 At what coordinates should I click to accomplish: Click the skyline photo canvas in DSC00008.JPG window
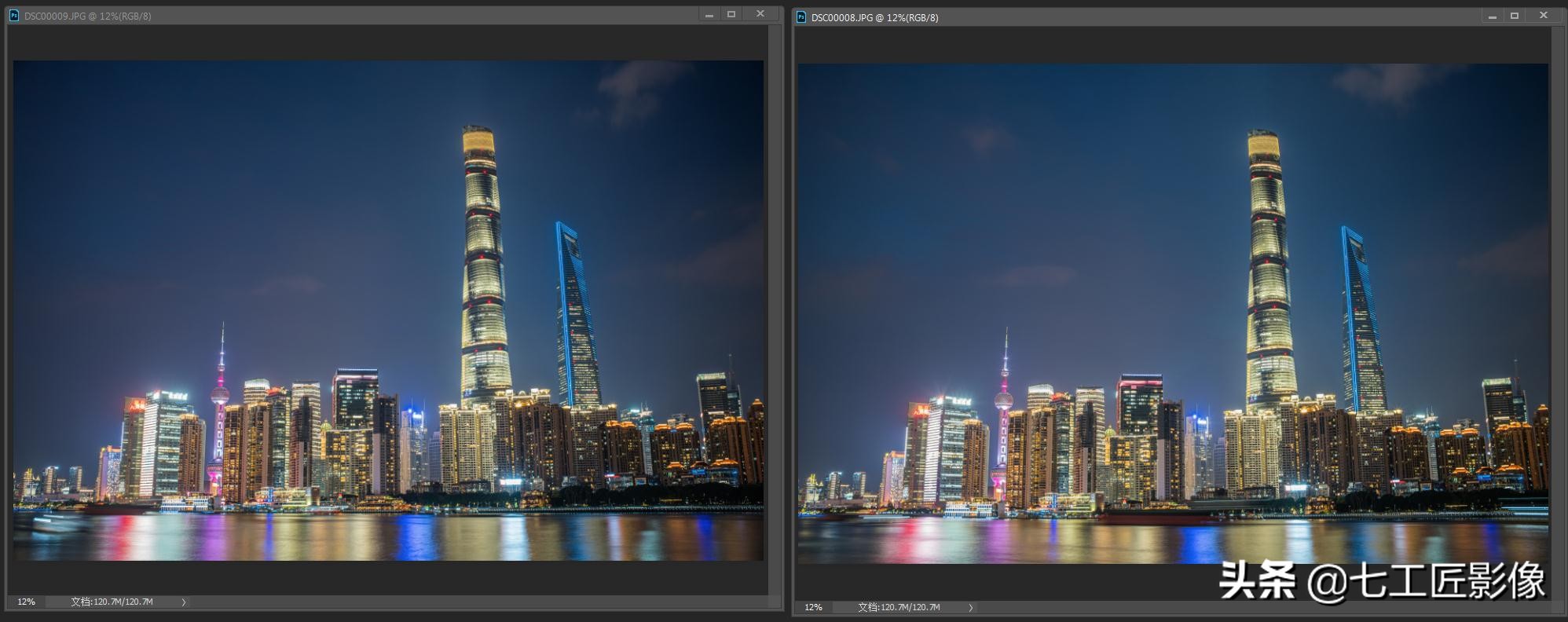coord(1173,313)
